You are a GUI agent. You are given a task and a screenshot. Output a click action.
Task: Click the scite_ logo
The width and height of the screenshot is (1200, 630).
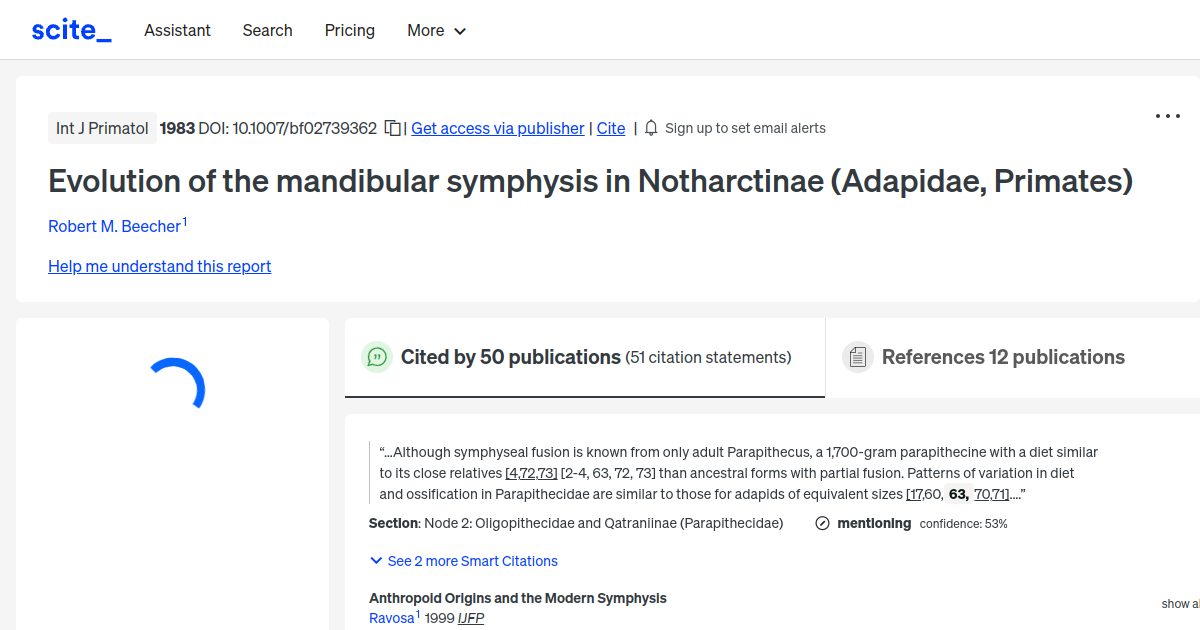tap(70, 29)
